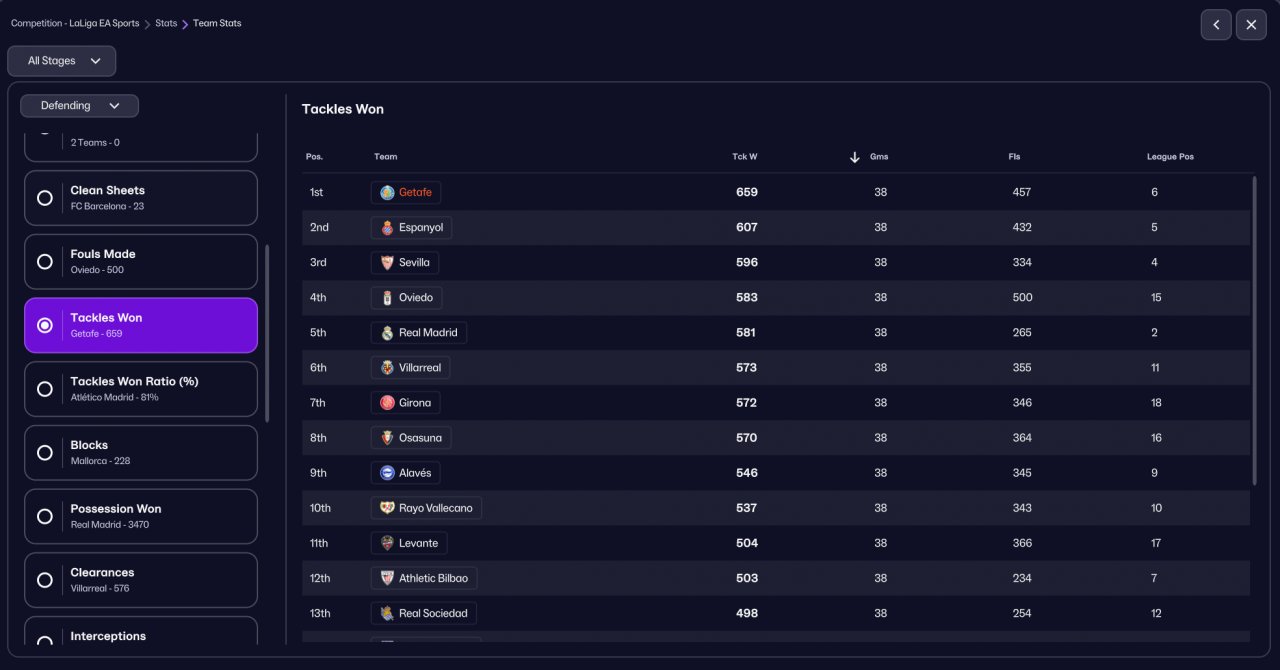Select the Clean Sheets radio button
This screenshot has width=1280, height=670.
[x=45, y=198]
